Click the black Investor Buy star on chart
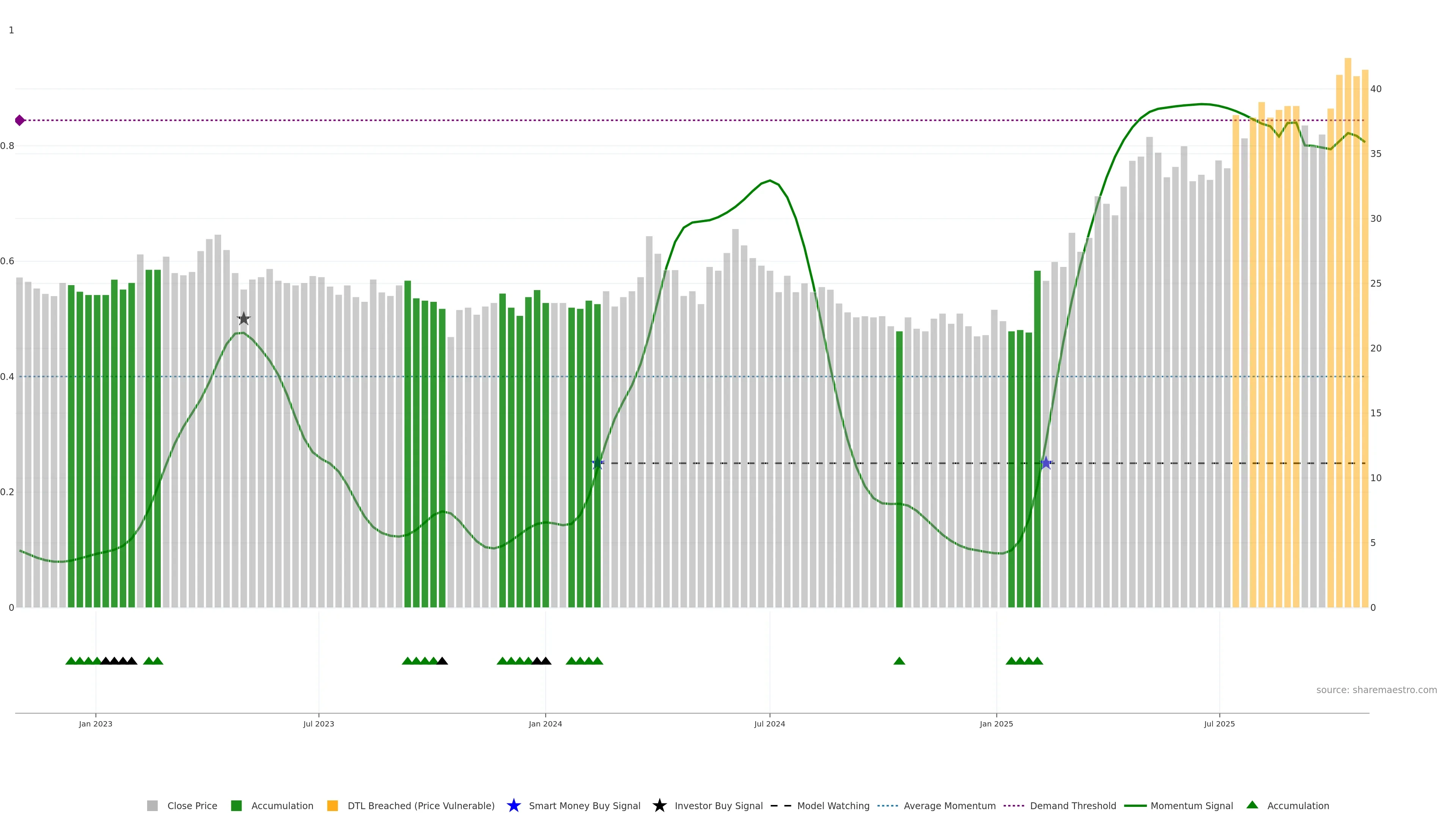Image resolution: width=1456 pixels, height=819 pixels. coord(243,319)
